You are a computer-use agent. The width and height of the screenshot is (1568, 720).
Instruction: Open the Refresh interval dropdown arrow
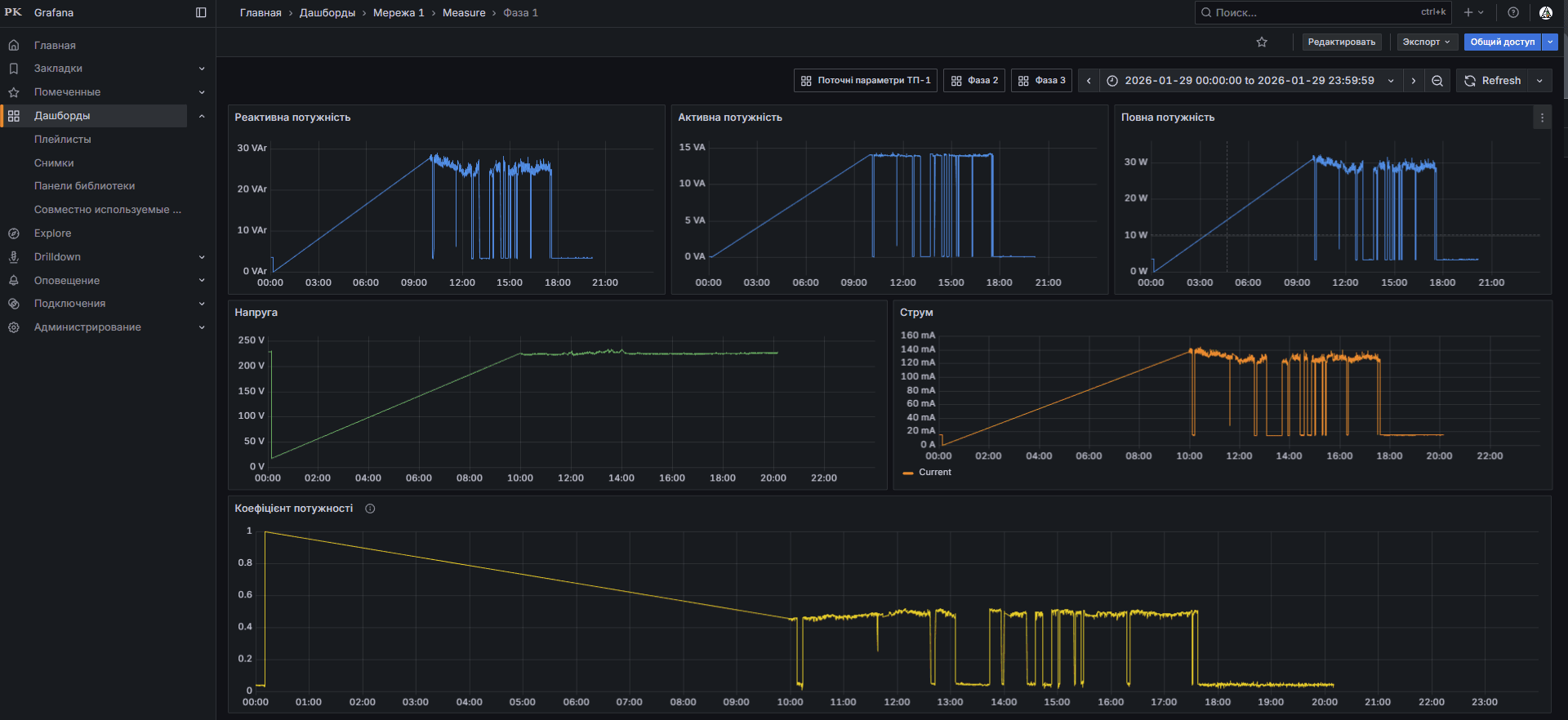[1539, 81]
